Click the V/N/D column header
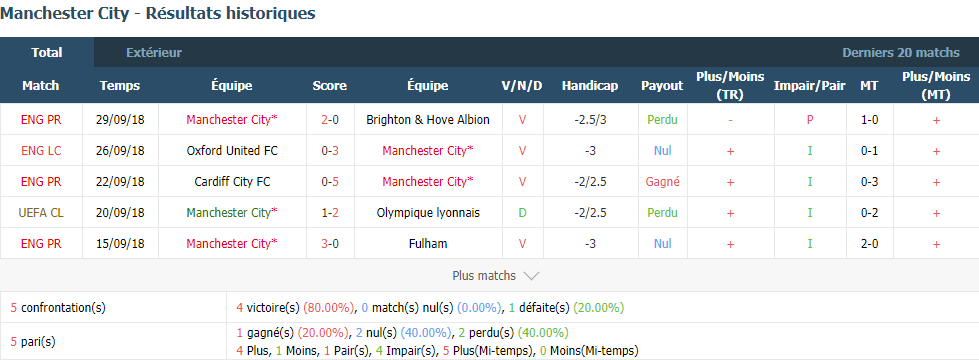 point(522,85)
